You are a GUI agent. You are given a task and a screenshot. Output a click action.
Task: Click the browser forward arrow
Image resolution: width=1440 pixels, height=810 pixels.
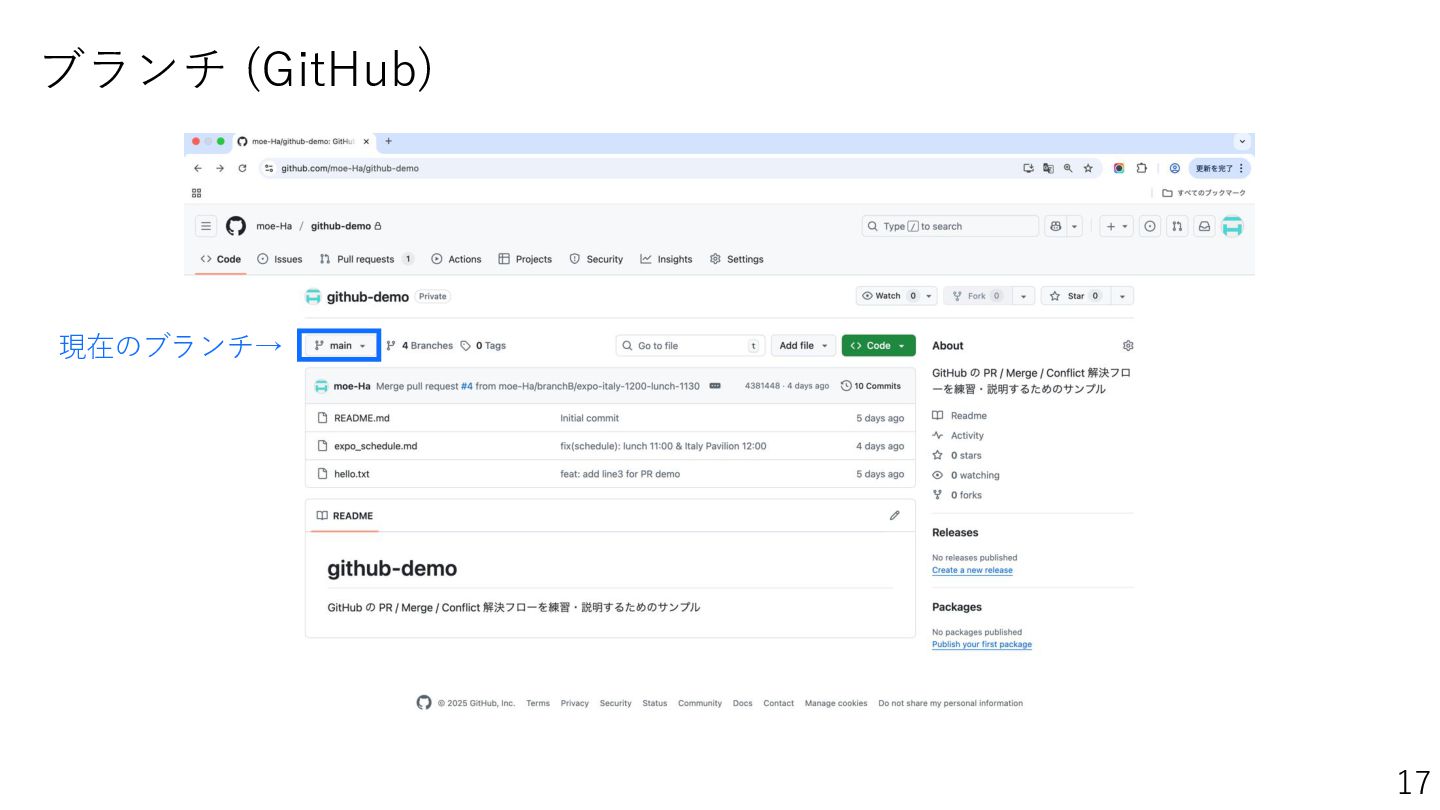220,168
